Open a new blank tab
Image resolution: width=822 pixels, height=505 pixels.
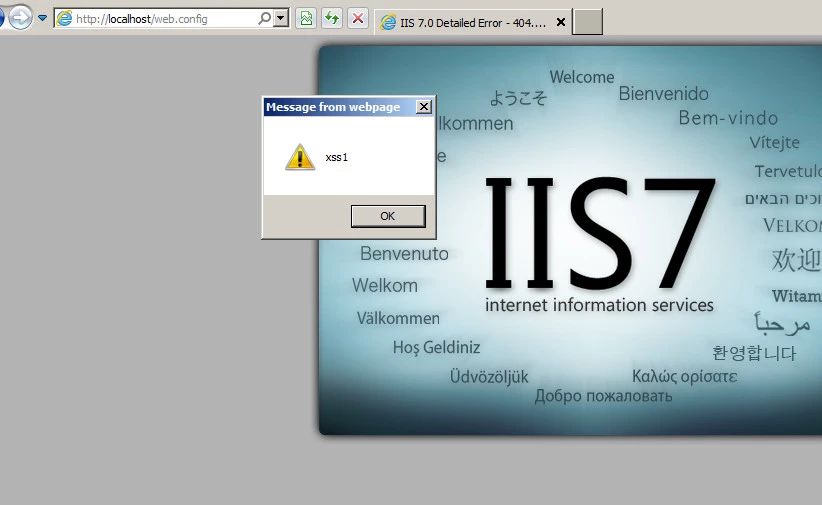587,22
